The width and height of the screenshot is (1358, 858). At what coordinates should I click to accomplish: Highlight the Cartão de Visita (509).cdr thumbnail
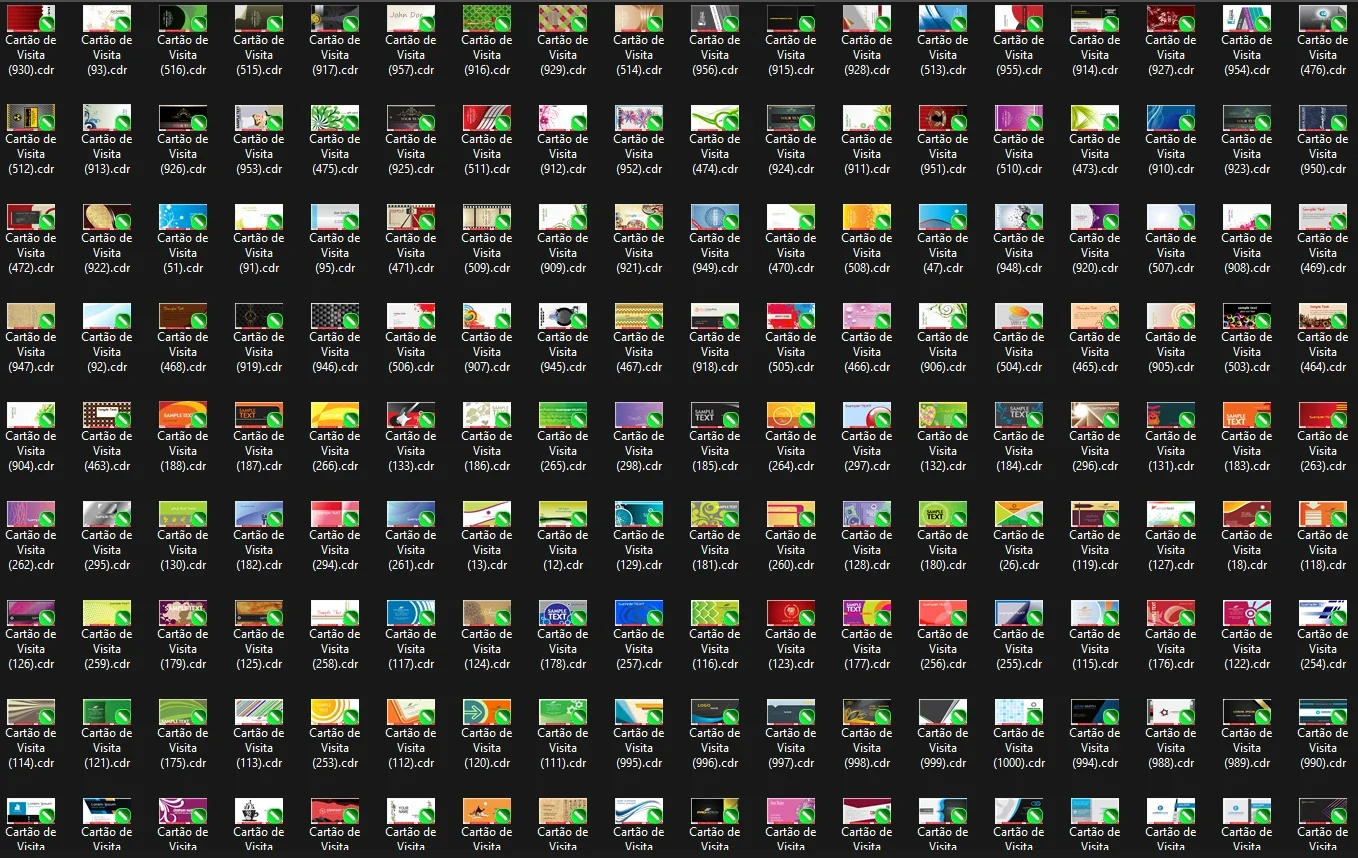(x=487, y=216)
